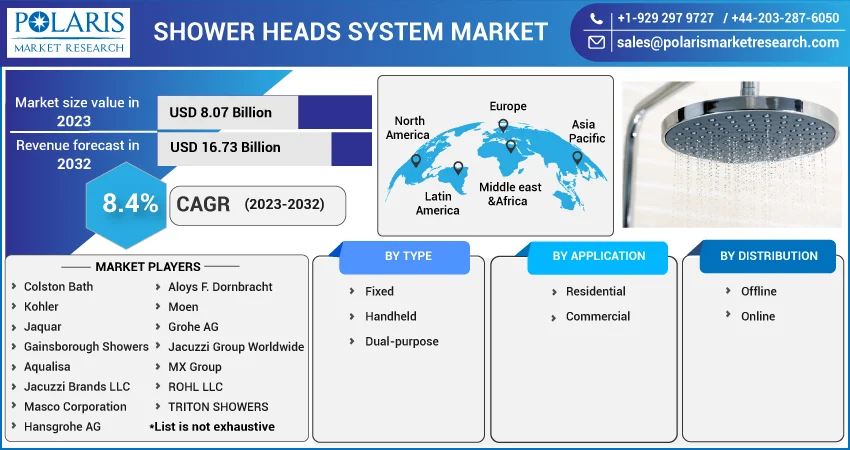Select the North America map pin
The width and height of the screenshot is (850, 450).
coord(416,160)
